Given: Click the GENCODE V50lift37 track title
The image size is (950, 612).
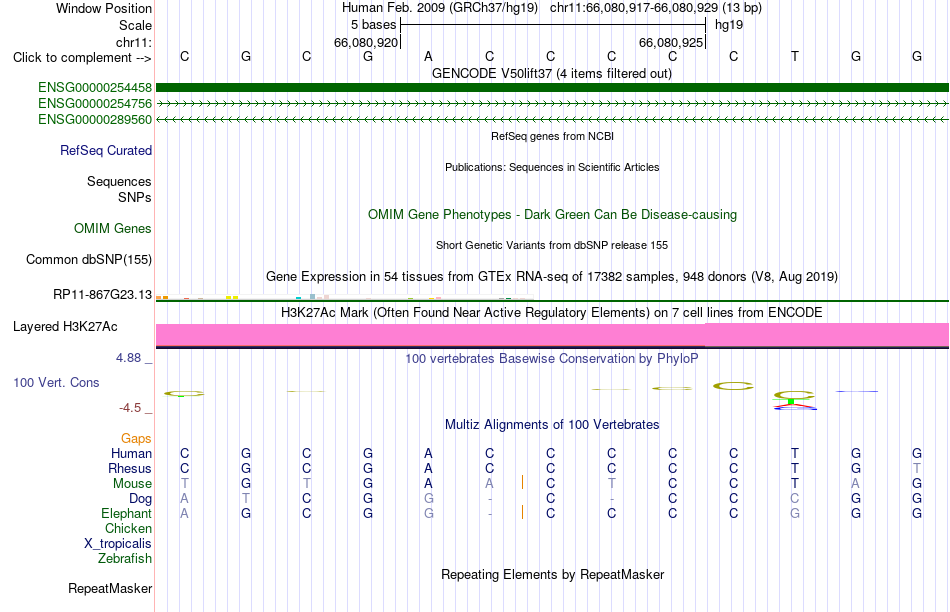Looking at the screenshot, I should coord(552,73).
